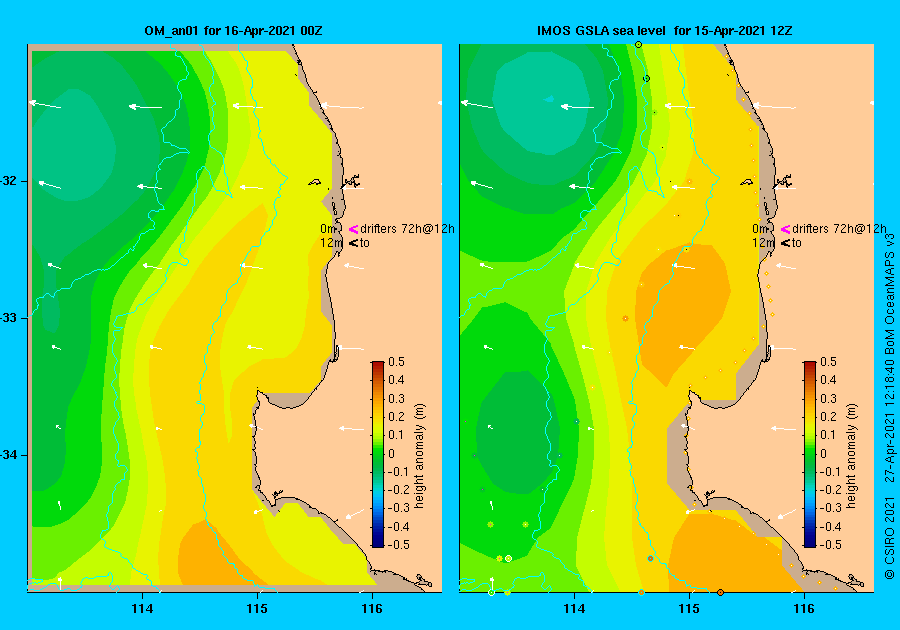900x630 pixels.
Task: Click the '0.5' value on the right color scale
Action: click(829, 362)
